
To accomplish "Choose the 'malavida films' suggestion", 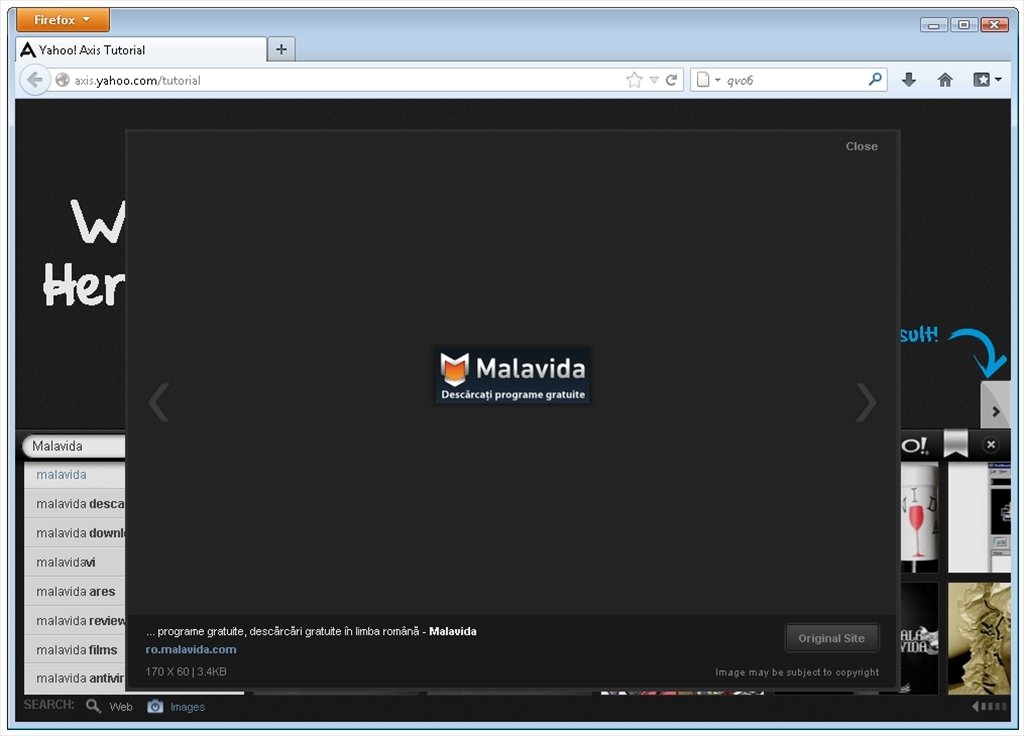I will 74,650.
